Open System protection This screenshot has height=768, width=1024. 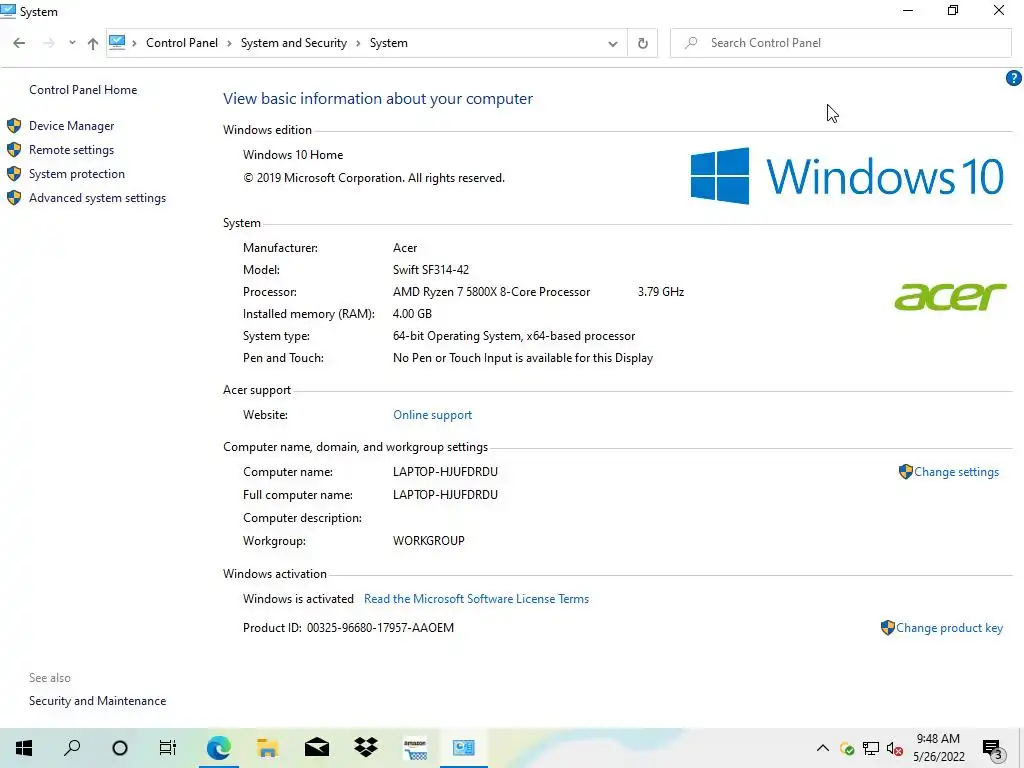76,174
